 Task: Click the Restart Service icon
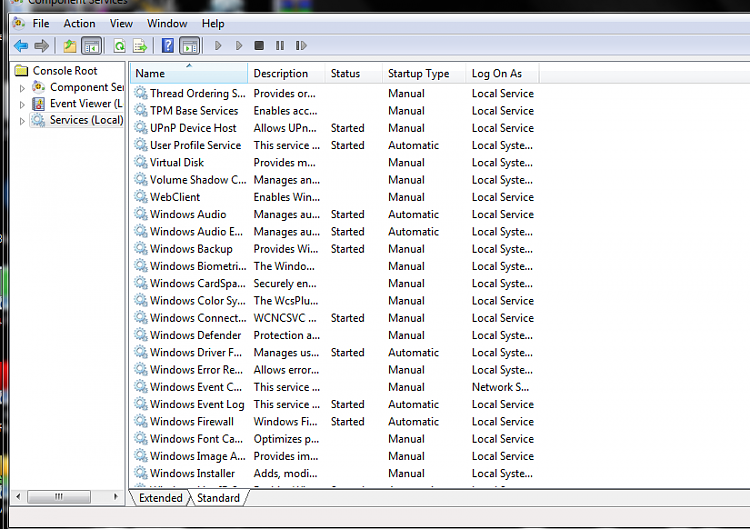pos(301,46)
